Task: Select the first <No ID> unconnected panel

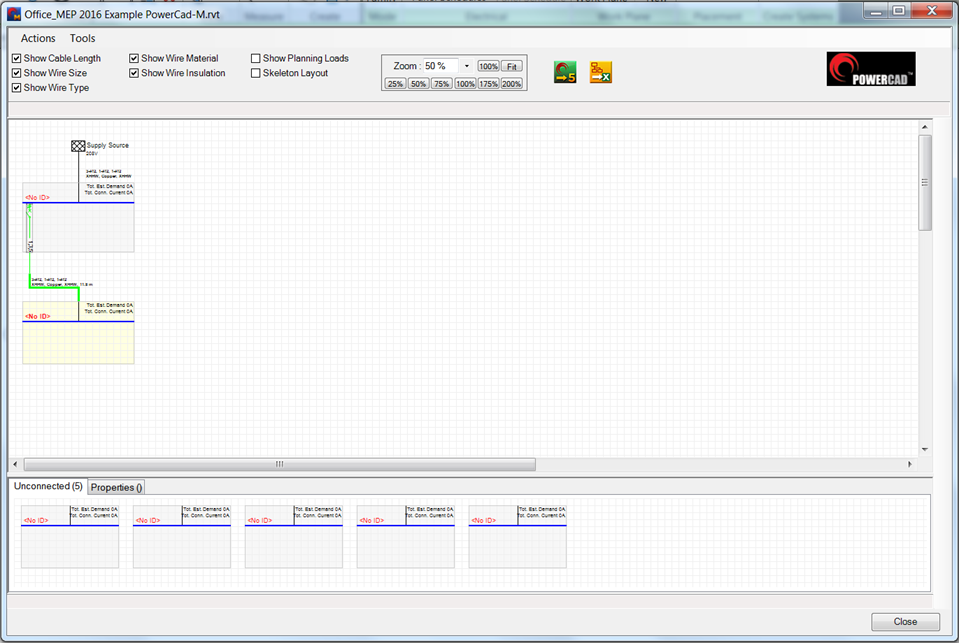Action: [68, 535]
